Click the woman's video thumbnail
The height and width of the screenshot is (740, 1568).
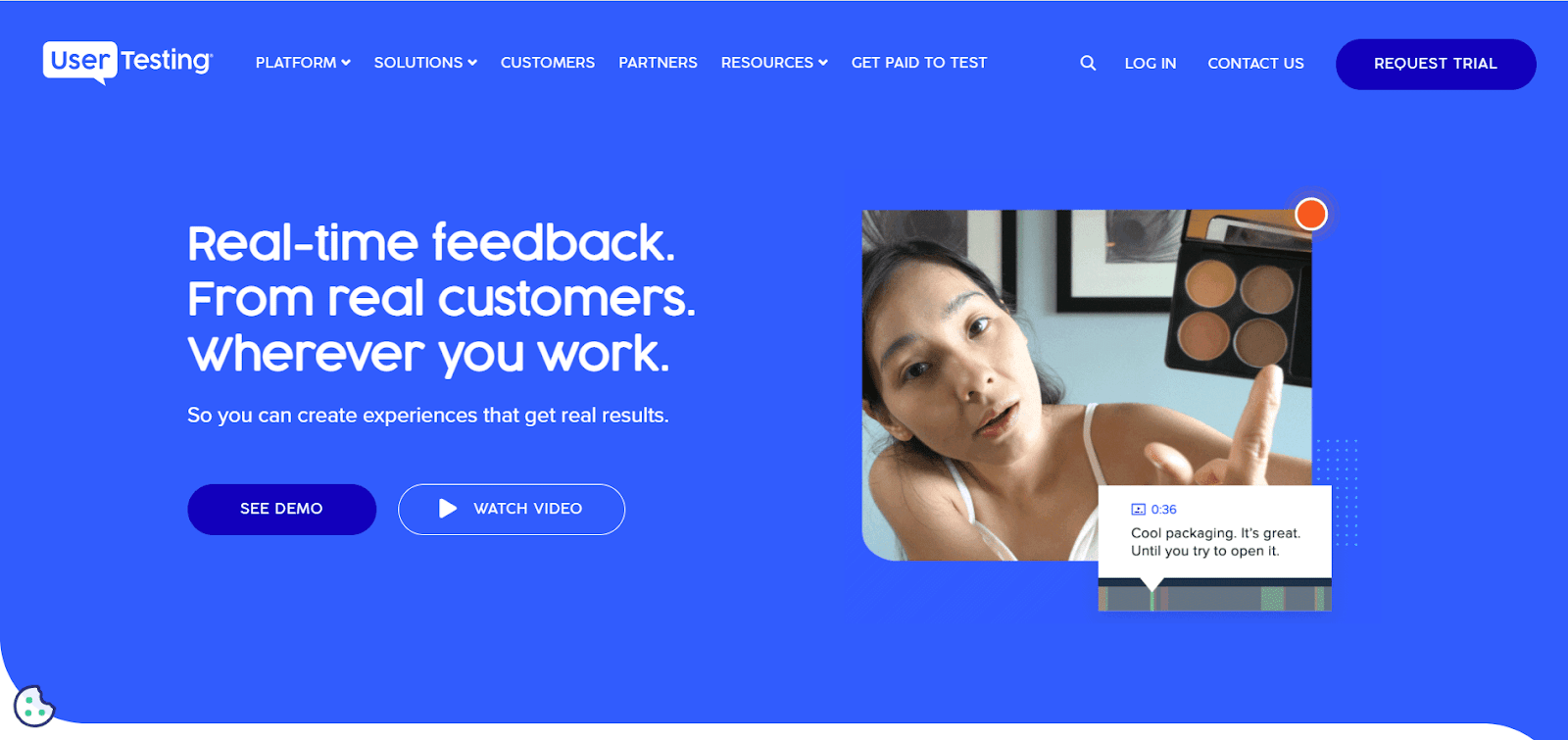(x=1086, y=384)
